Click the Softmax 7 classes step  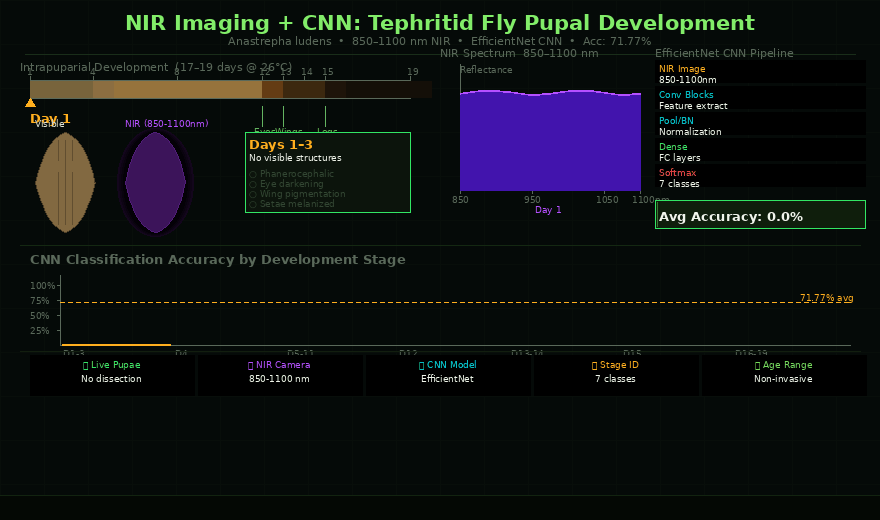point(760,176)
